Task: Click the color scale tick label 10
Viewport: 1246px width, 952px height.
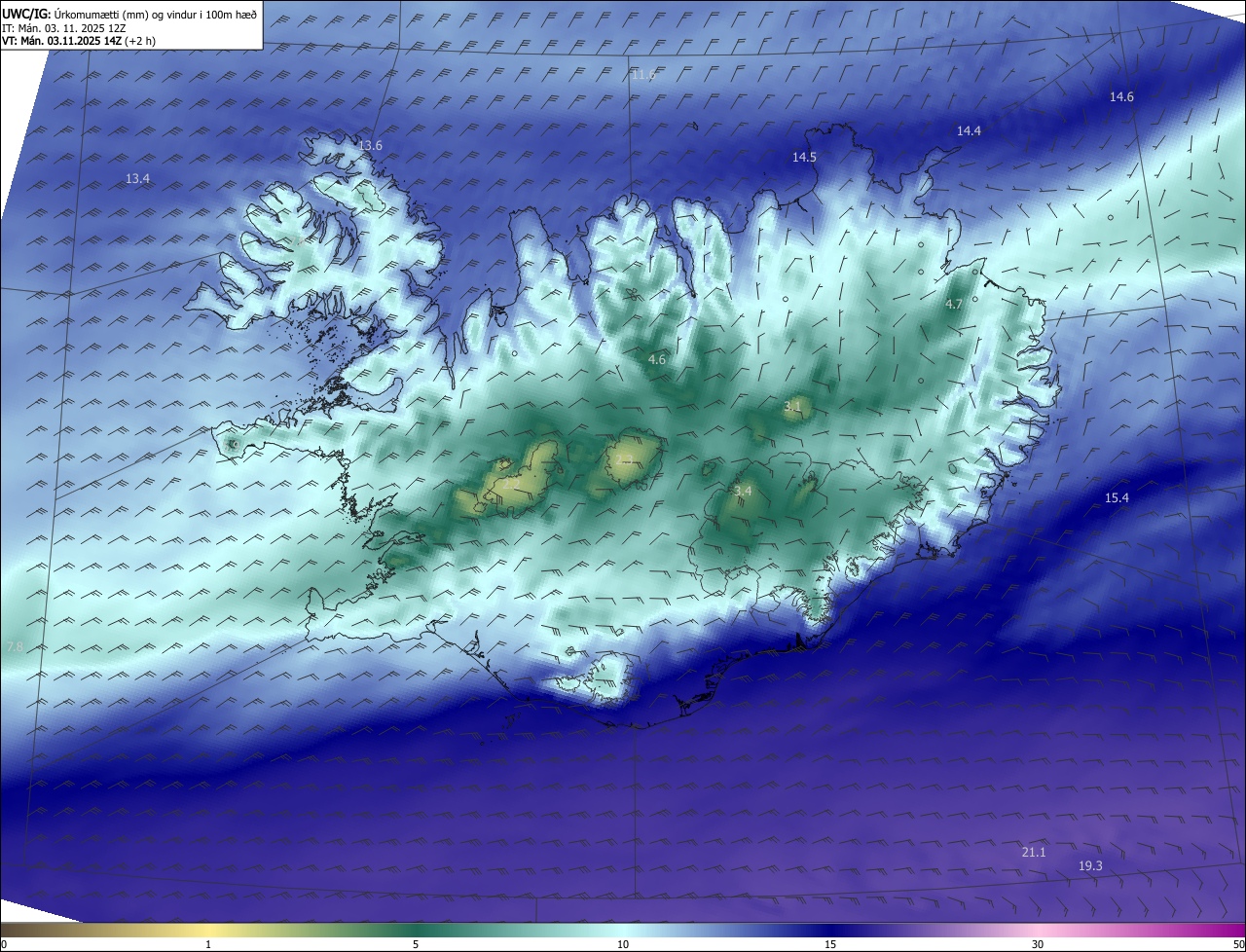Action: click(623, 944)
